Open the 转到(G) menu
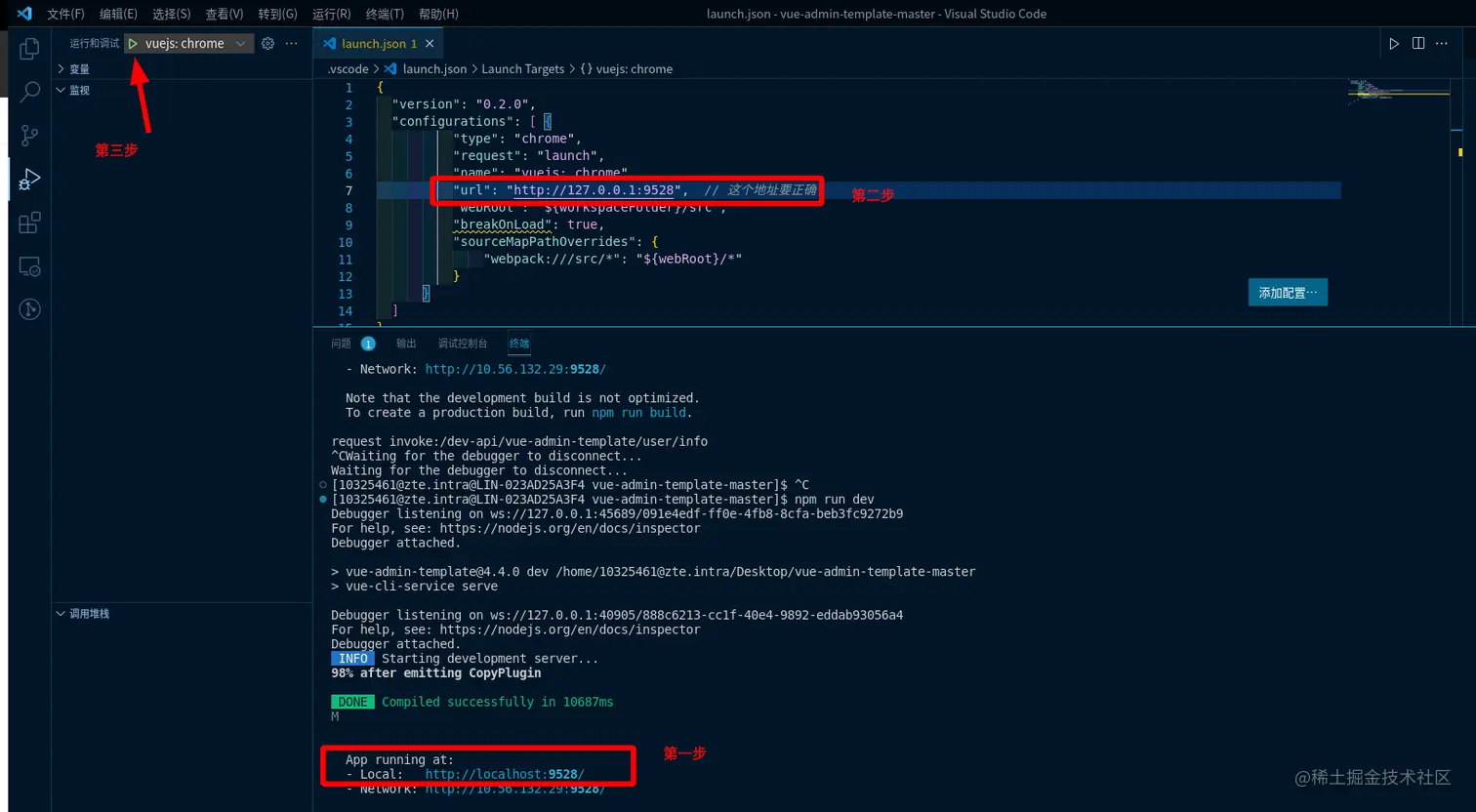Viewport: 1476px width, 812px height. click(x=277, y=14)
